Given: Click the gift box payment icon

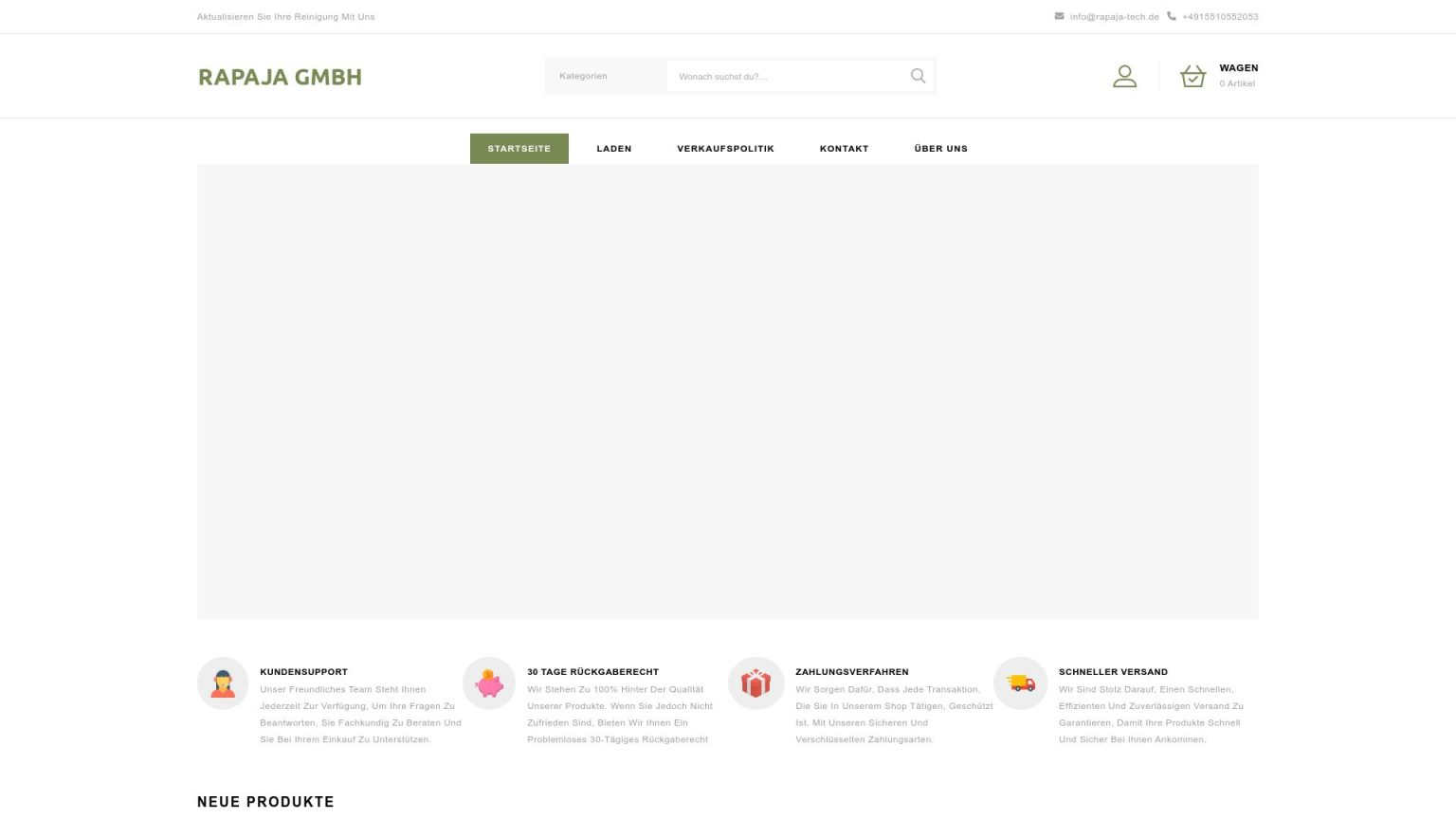Looking at the screenshot, I should 755,683.
